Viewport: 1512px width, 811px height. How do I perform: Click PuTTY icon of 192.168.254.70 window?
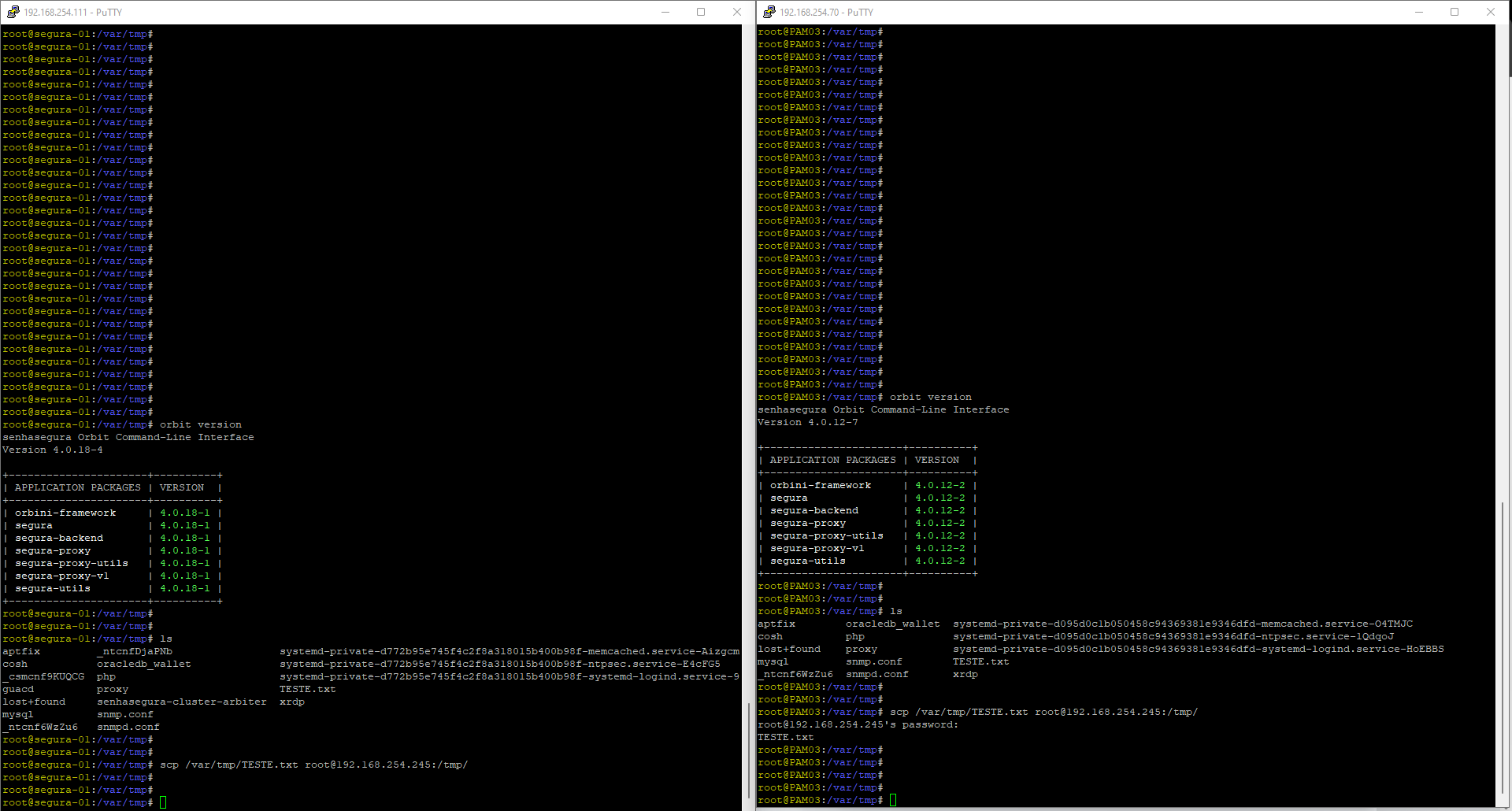point(769,12)
